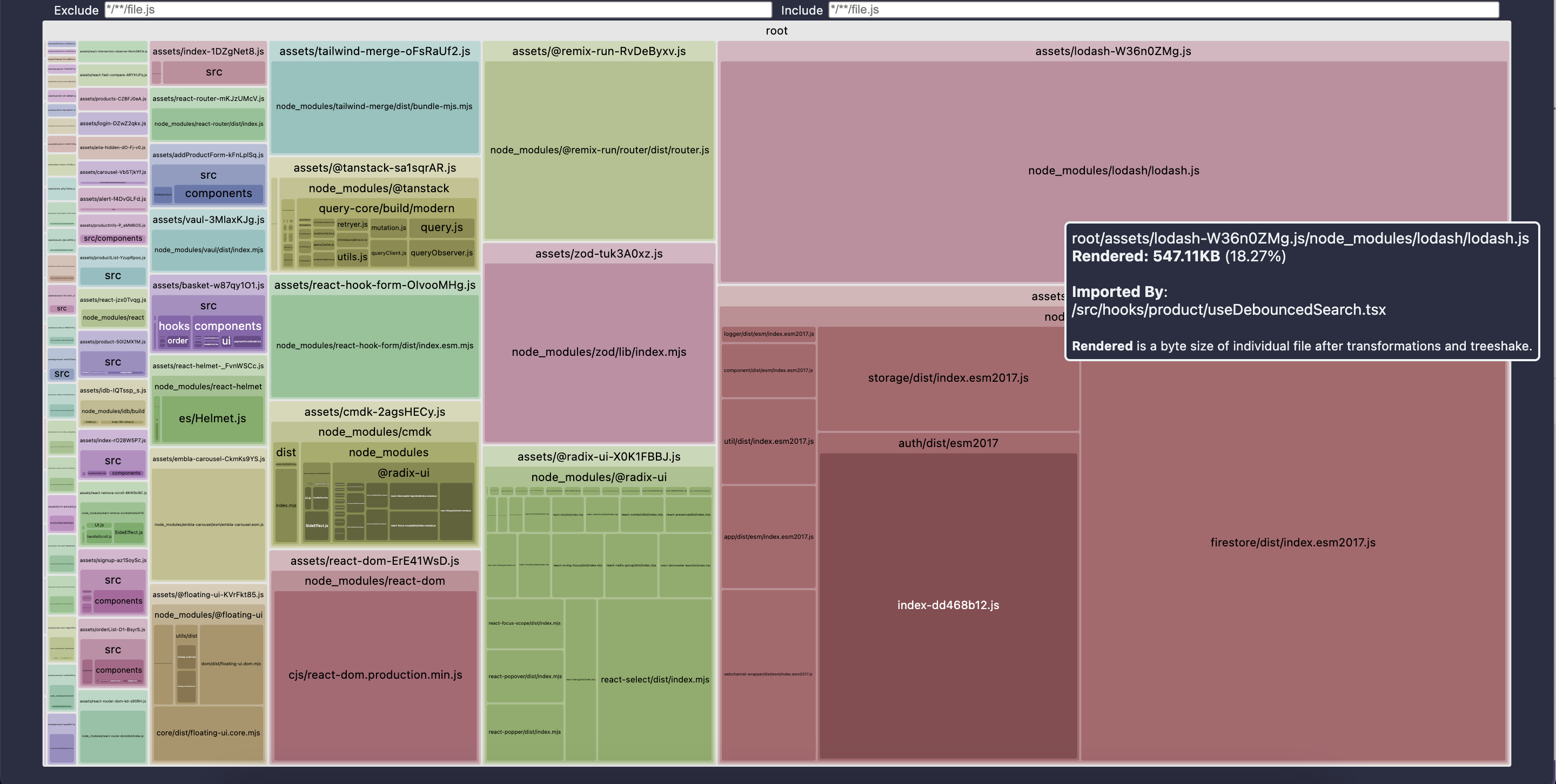Image resolution: width=1556 pixels, height=784 pixels.
Task: Click the Exclude filter input field
Action: point(437,10)
